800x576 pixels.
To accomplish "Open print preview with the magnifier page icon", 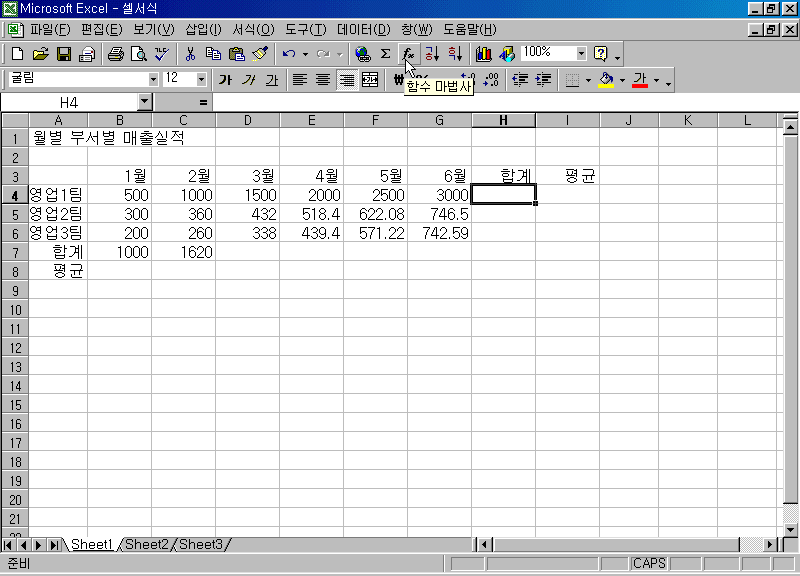I will click(139, 54).
